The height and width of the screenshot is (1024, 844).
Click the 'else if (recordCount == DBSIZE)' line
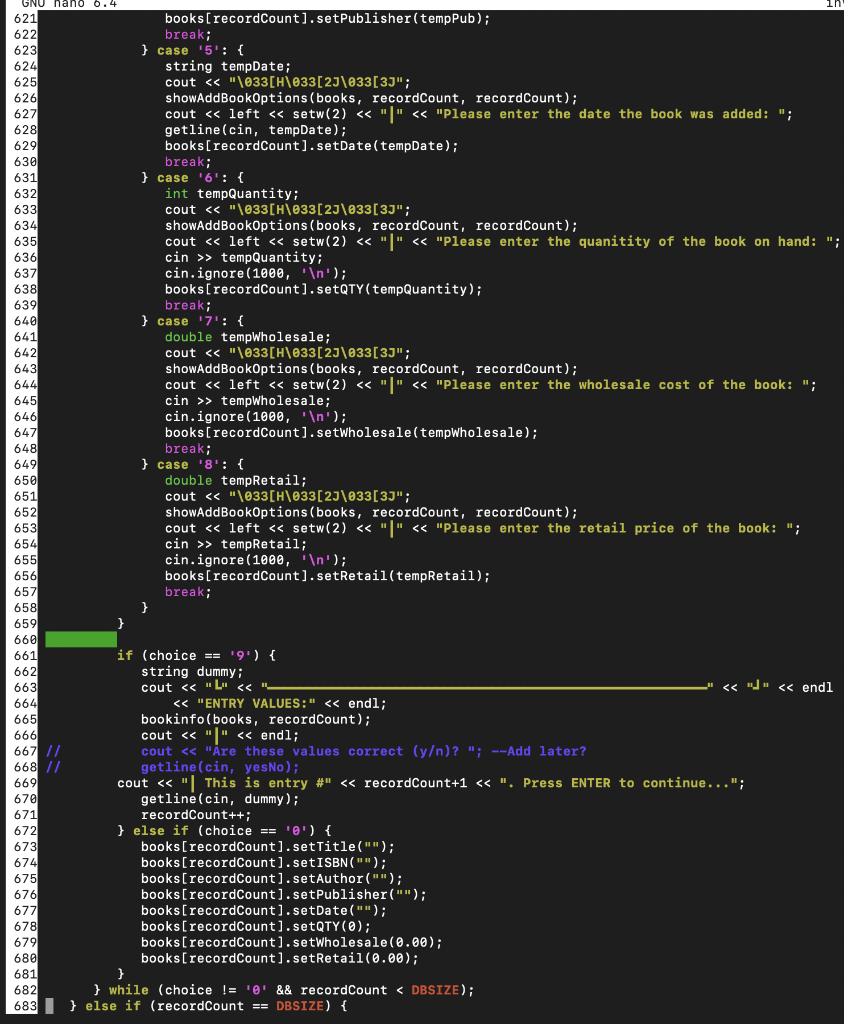pyautogui.click(x=220, y=1006)
